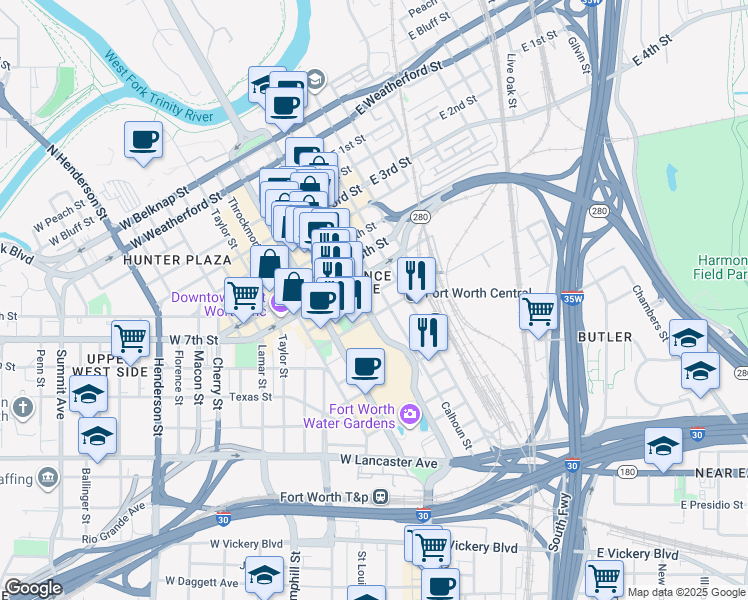Screen dimensions: 748x600
Task: Click Fort Worth Water Gardens camera pin
Action: click(409, 414)
